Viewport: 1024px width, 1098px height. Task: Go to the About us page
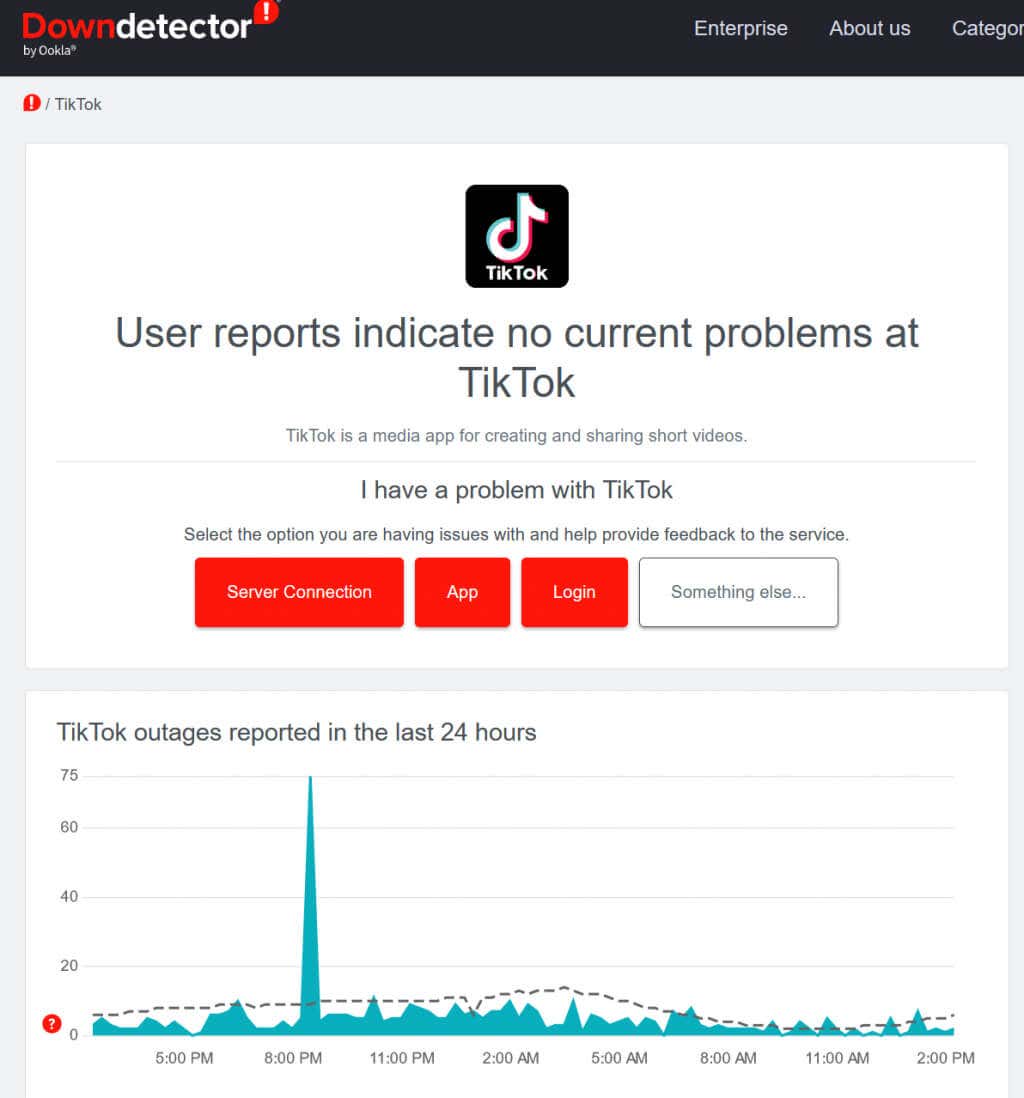coord(869,29)
